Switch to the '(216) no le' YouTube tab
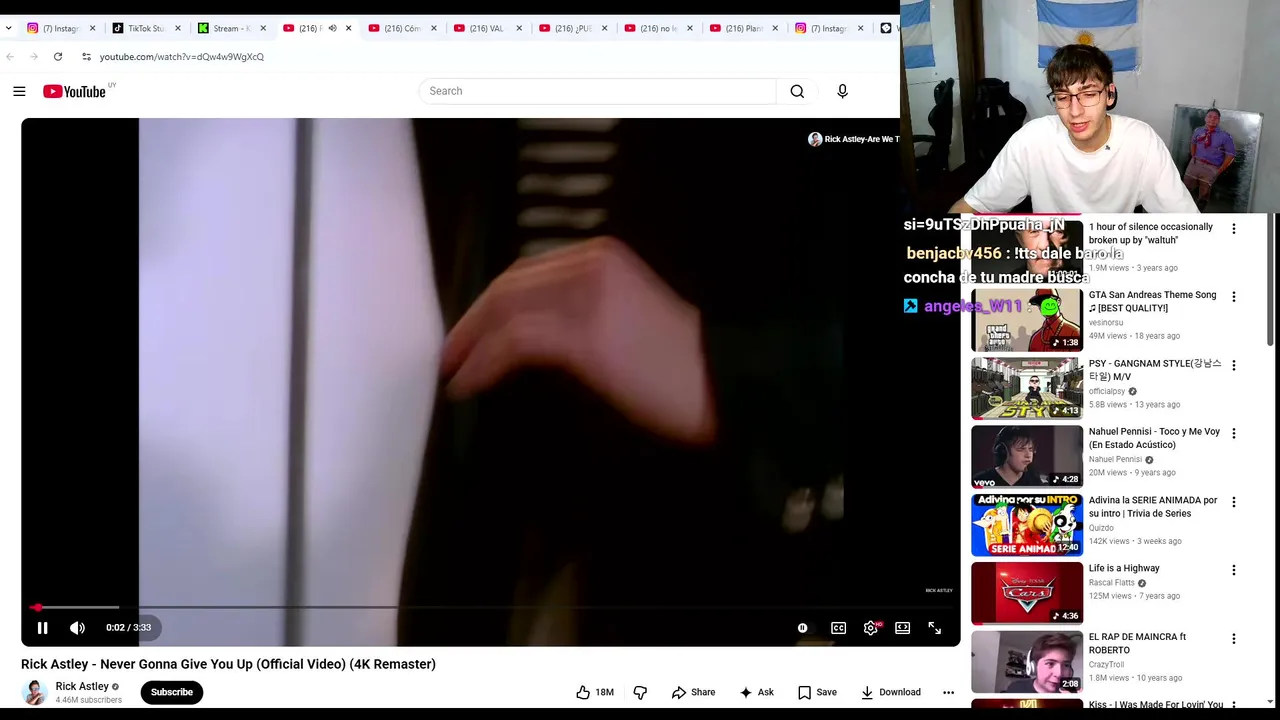This screenshot has height=720, width=1280. tap(657, 28)
